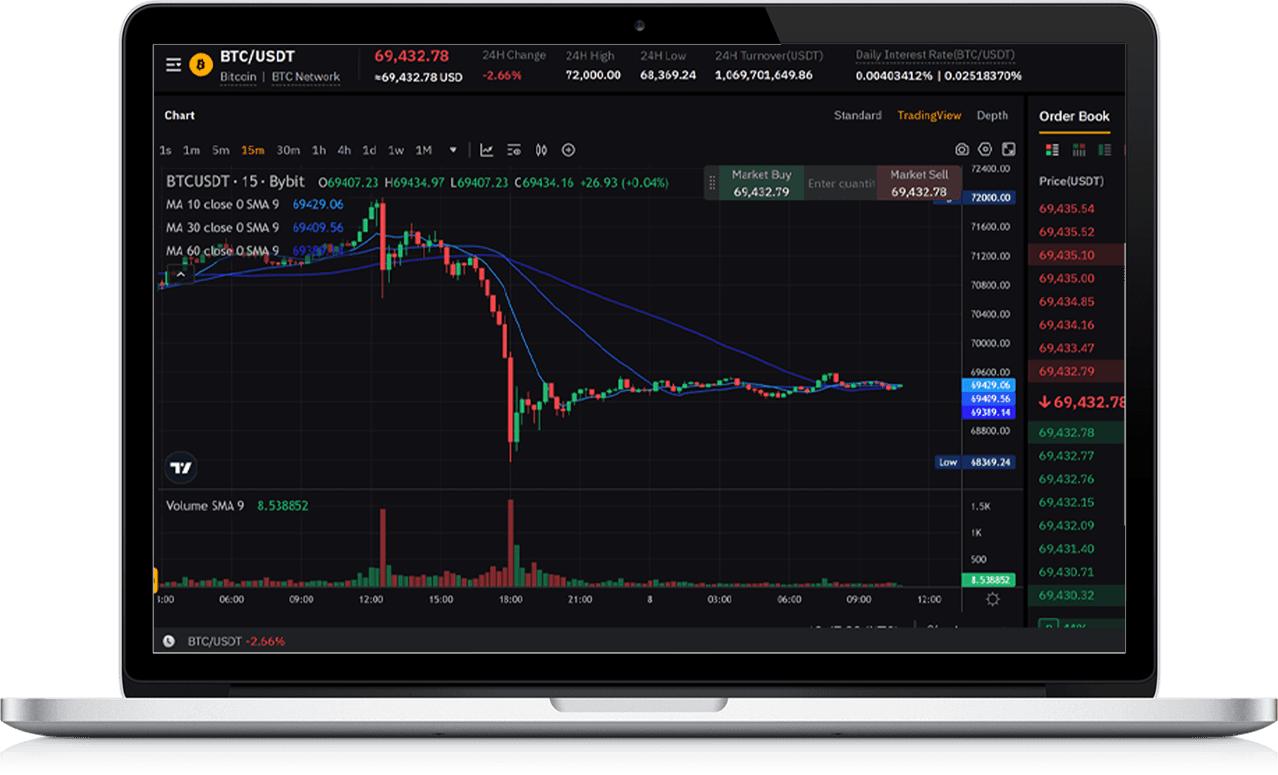The height and width of the screenshot is (775, 1278).
Task: Click the orange marker at volume pane left edge
Action: pos(155,580)
